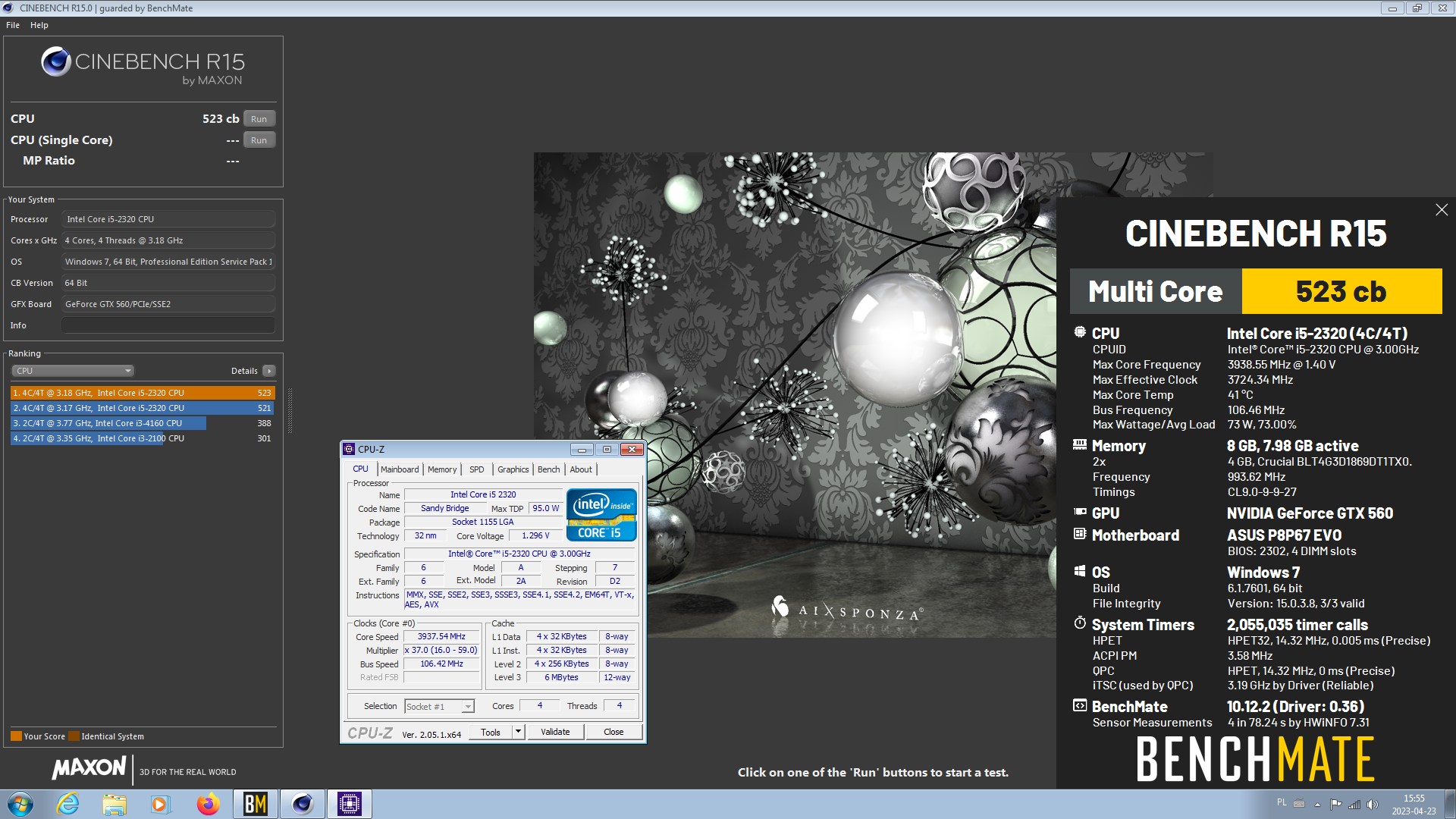1456x819 pixels.
Task: Click the Tools button in CPU-Z
Action: tap(490, 732)
